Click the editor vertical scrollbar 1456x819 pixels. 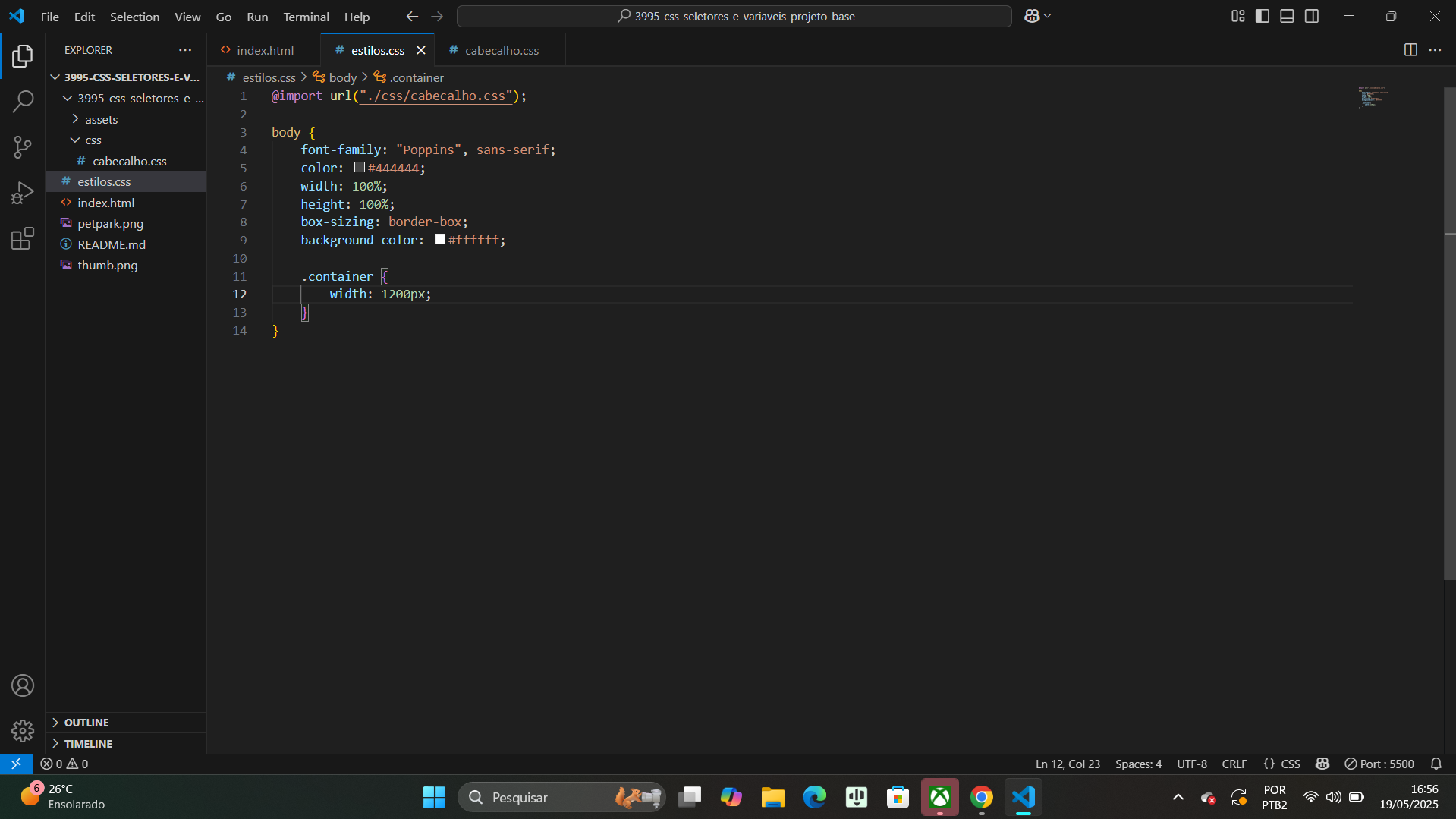click(1449, 334)
